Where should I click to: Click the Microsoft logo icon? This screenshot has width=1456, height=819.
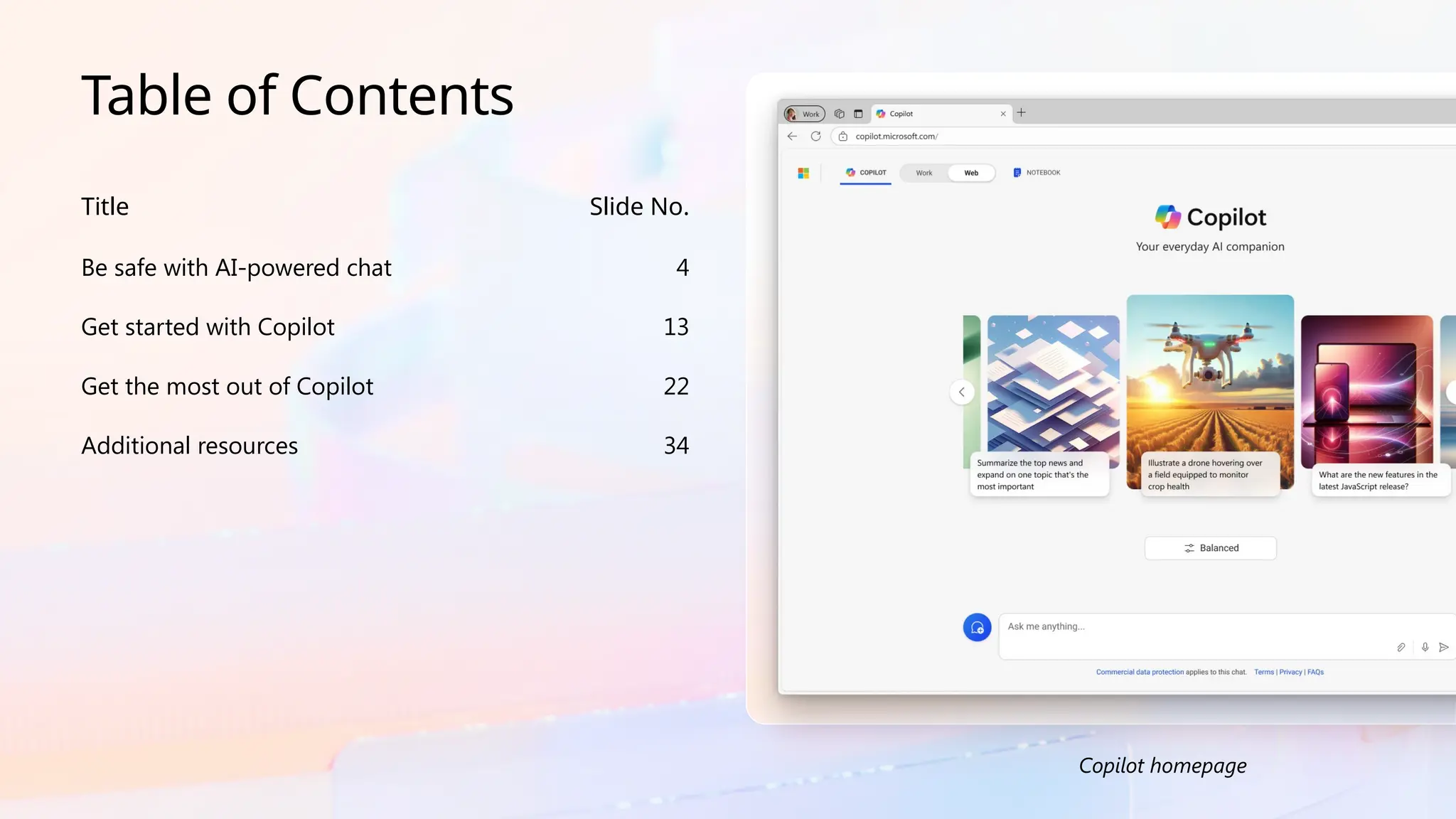click(803, 173)
